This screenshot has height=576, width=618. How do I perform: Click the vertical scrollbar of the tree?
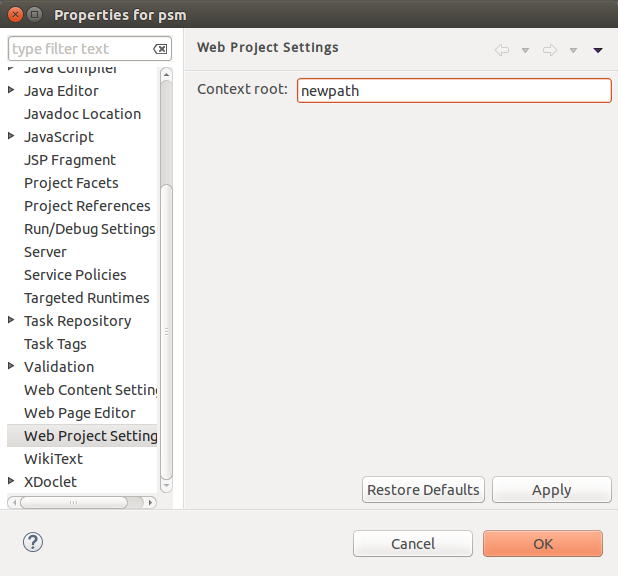coord(167,330)
